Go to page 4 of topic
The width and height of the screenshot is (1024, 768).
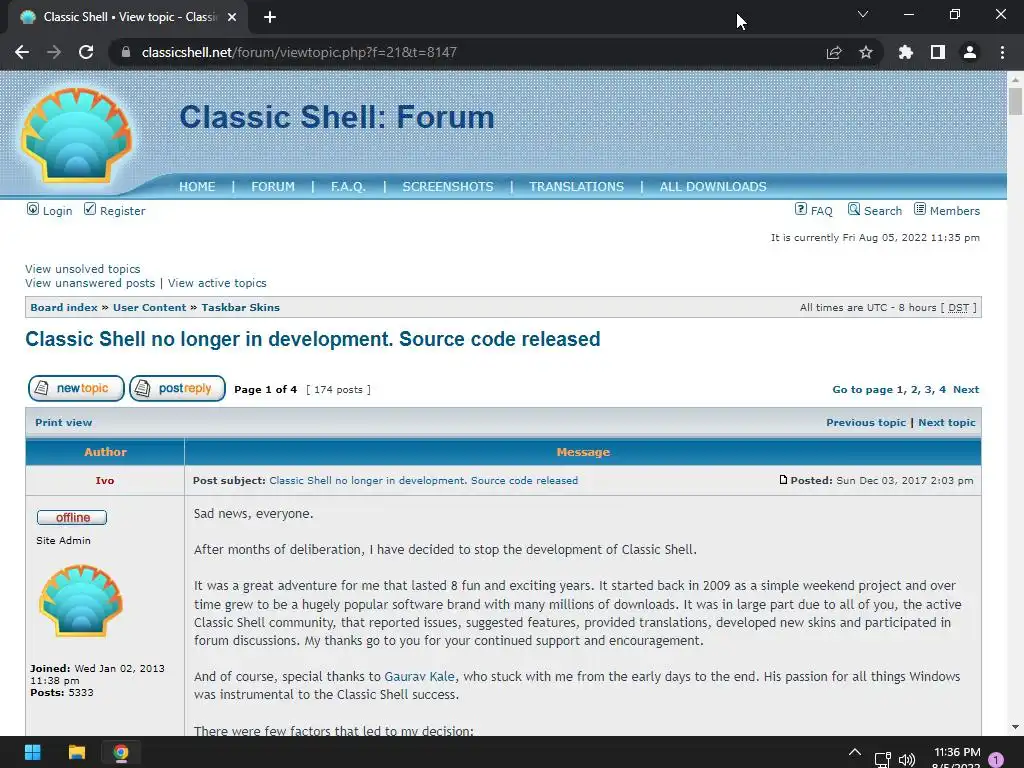click(942, 390)
